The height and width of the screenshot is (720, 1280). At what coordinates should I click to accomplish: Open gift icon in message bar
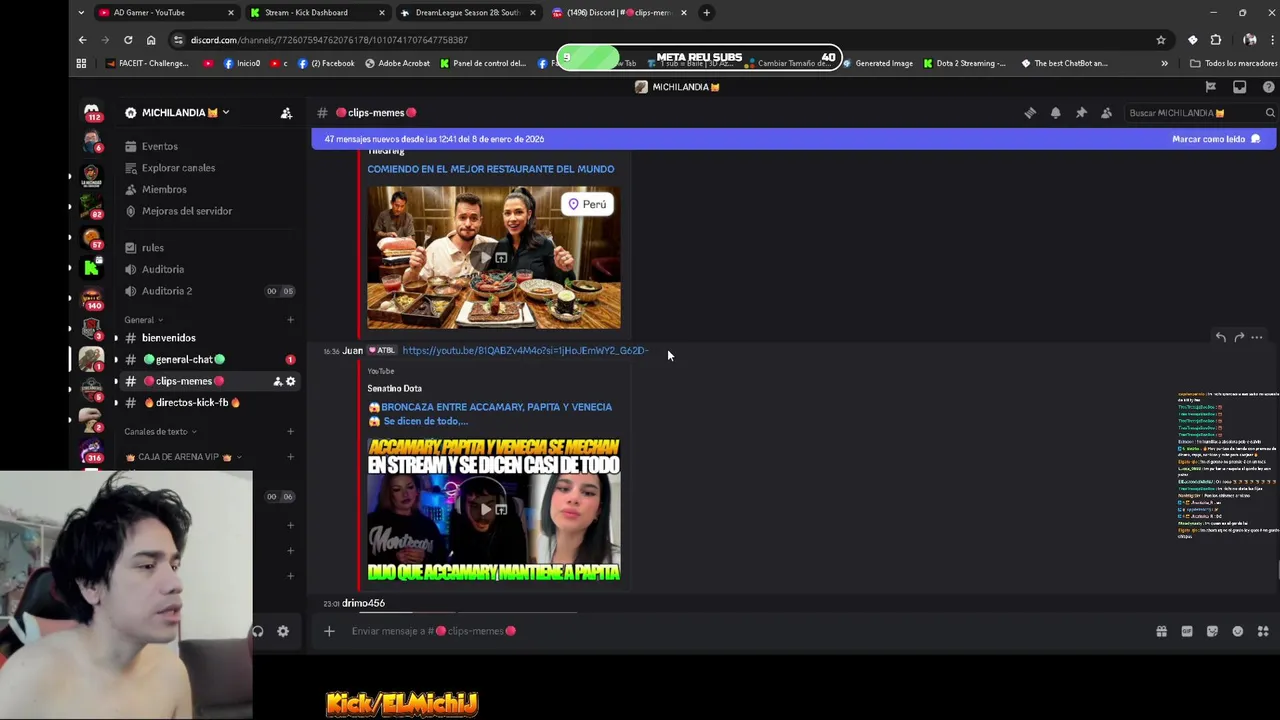1161,631
